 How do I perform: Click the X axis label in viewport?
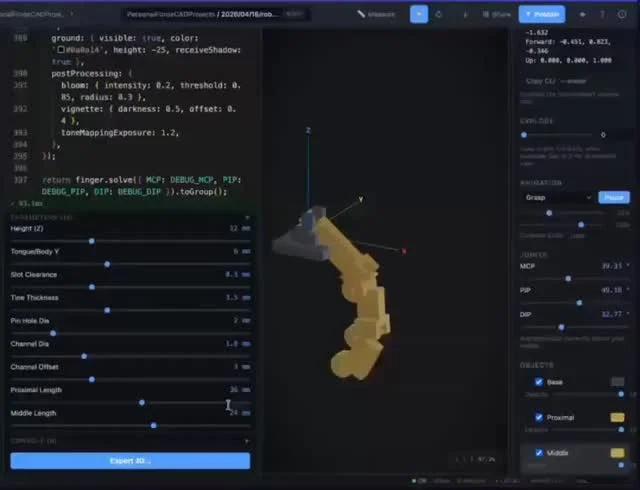click(404, 251)
